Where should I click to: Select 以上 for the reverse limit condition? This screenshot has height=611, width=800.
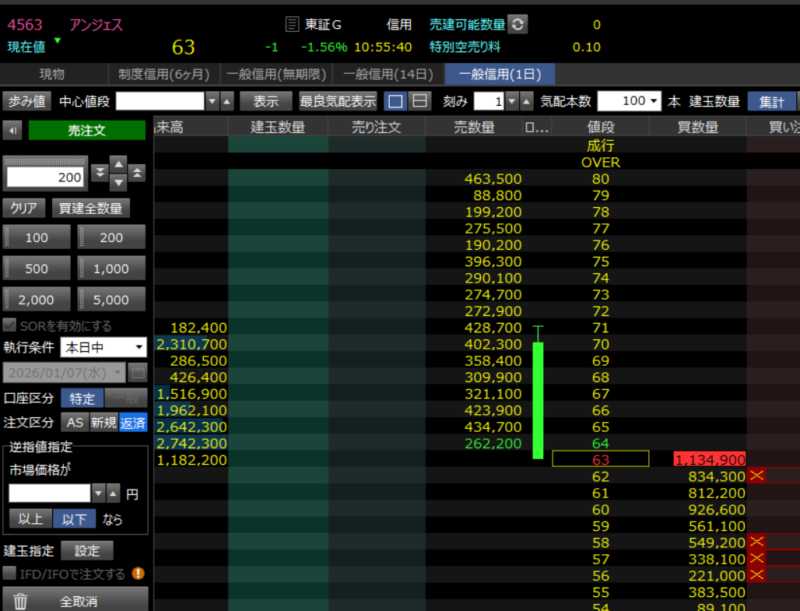click(x=29, y=518)
